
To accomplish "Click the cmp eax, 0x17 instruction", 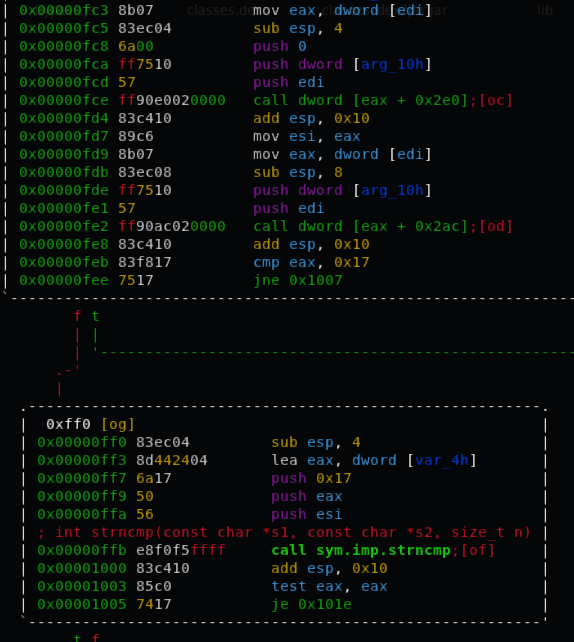I will 311,262.
